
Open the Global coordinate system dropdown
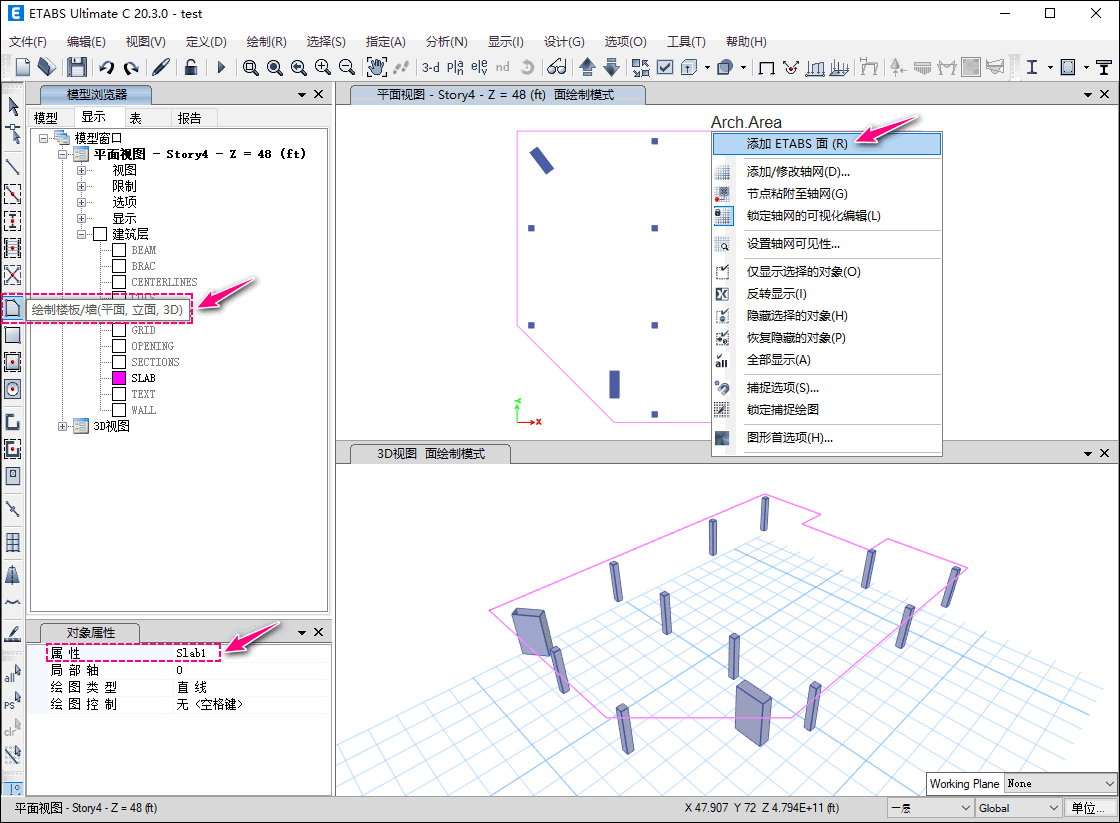tap(1018, 808)
